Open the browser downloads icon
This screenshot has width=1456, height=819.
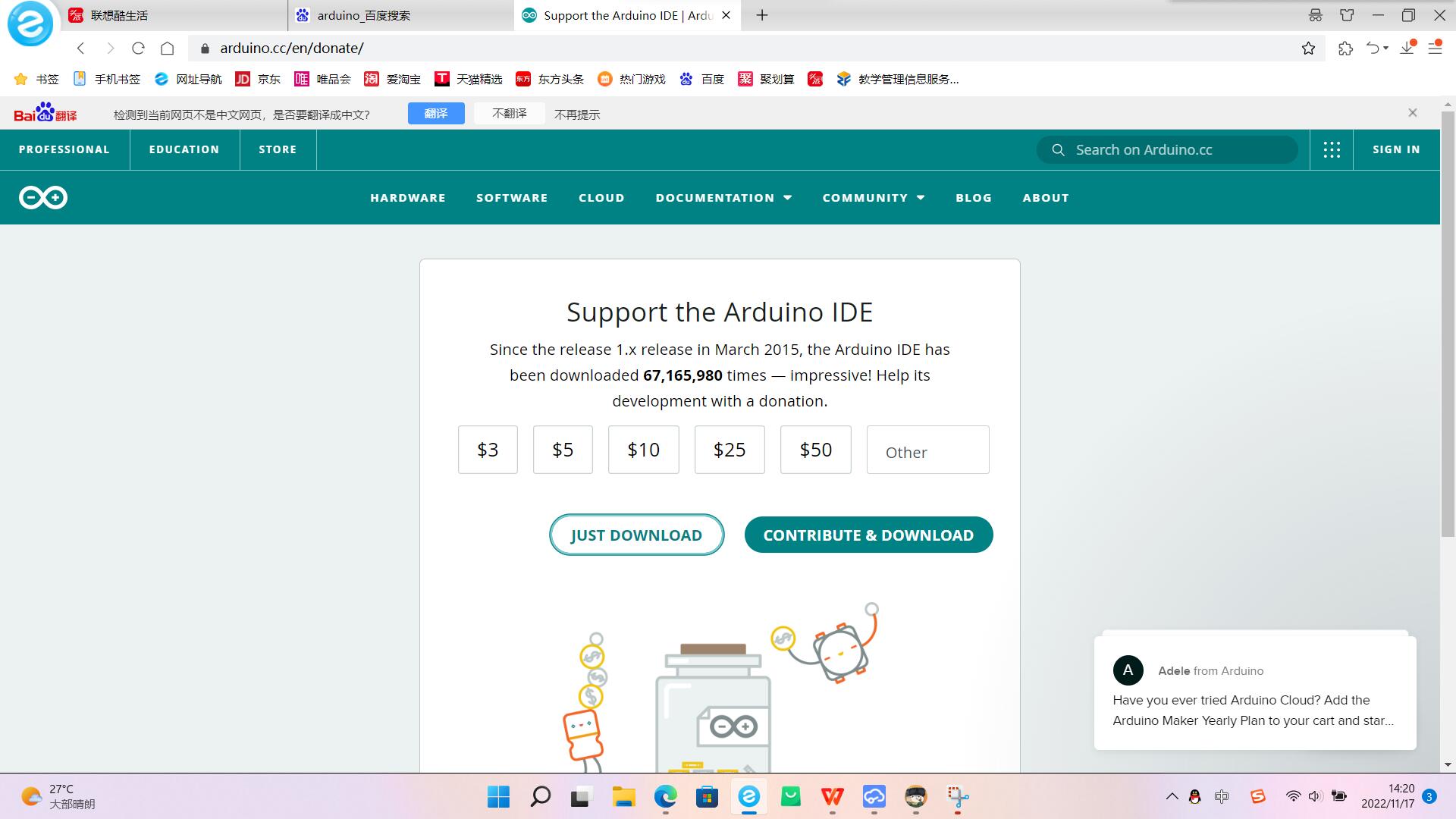pyautogui.click(x=1407, y=49)
